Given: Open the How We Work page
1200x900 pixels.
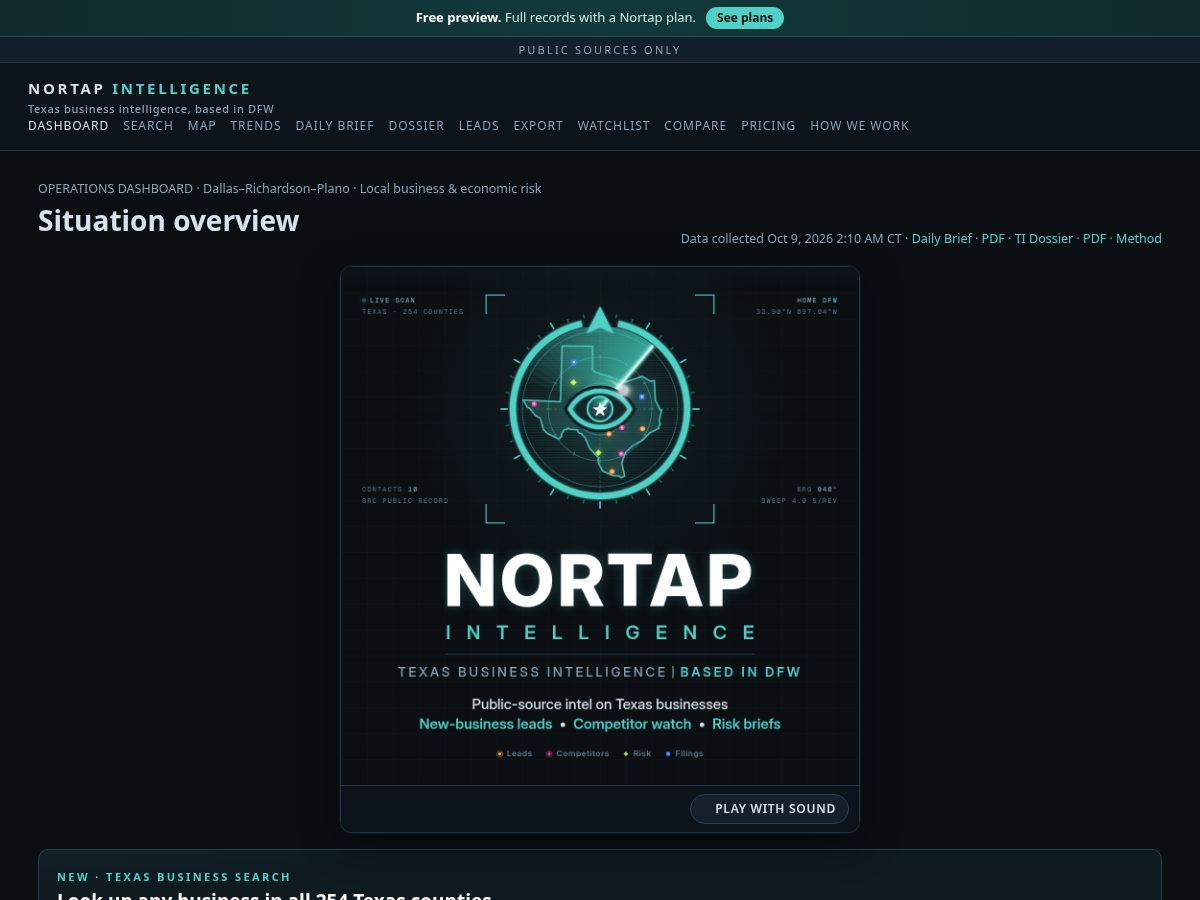Looking at the screenshot, I should click(x=859, y=126).
